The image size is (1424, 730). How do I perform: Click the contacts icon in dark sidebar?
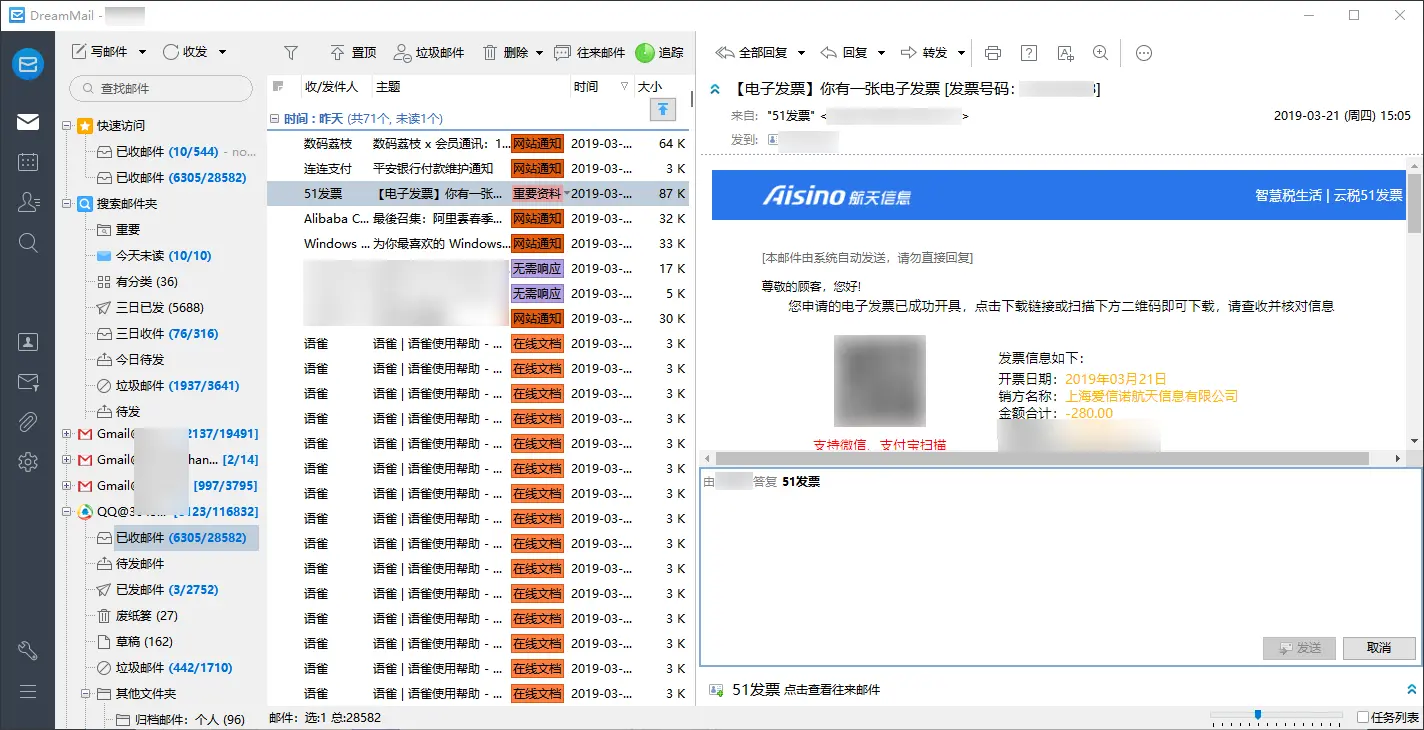[x=27, y=202]
